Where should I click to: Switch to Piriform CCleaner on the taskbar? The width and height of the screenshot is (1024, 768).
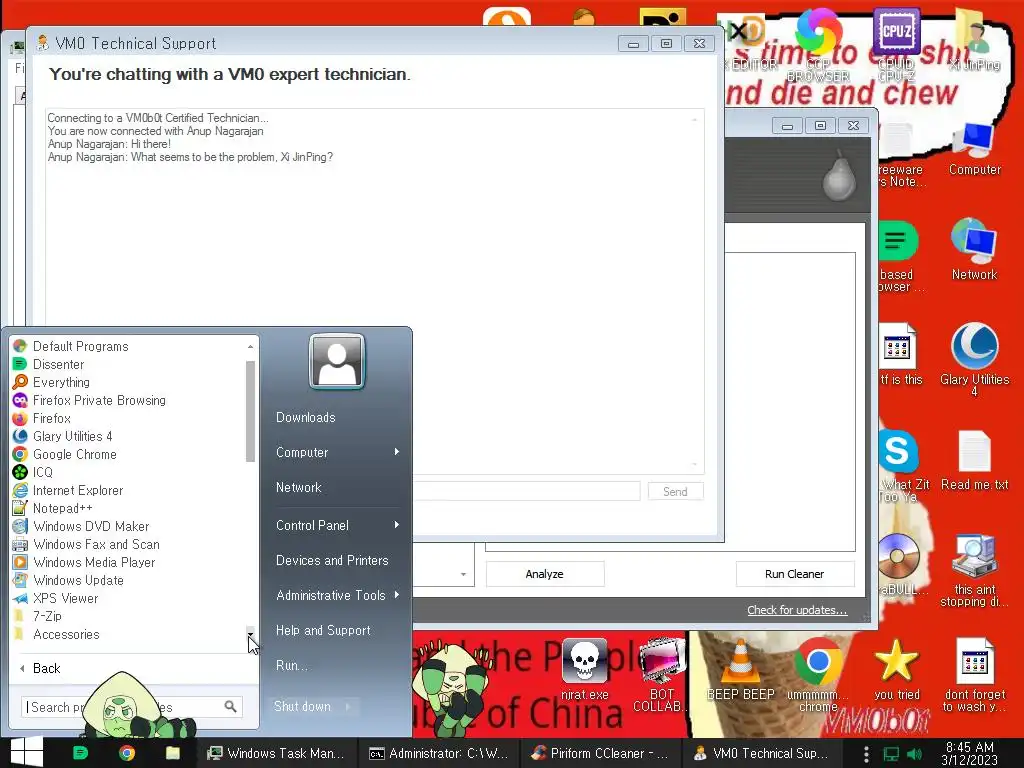pyautogui.click(x=600, y=753)
